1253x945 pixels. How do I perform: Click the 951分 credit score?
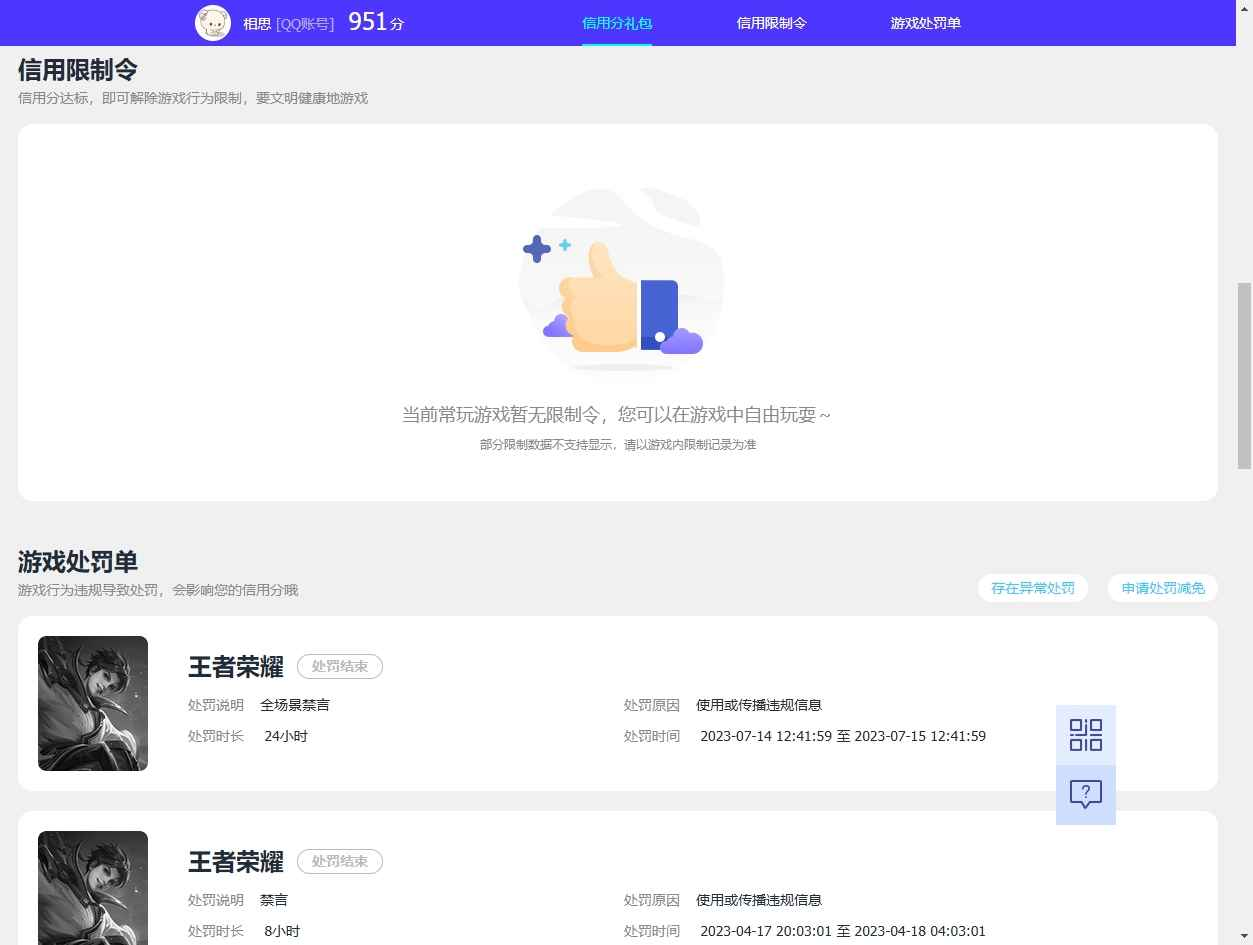[x=376, y=22]
